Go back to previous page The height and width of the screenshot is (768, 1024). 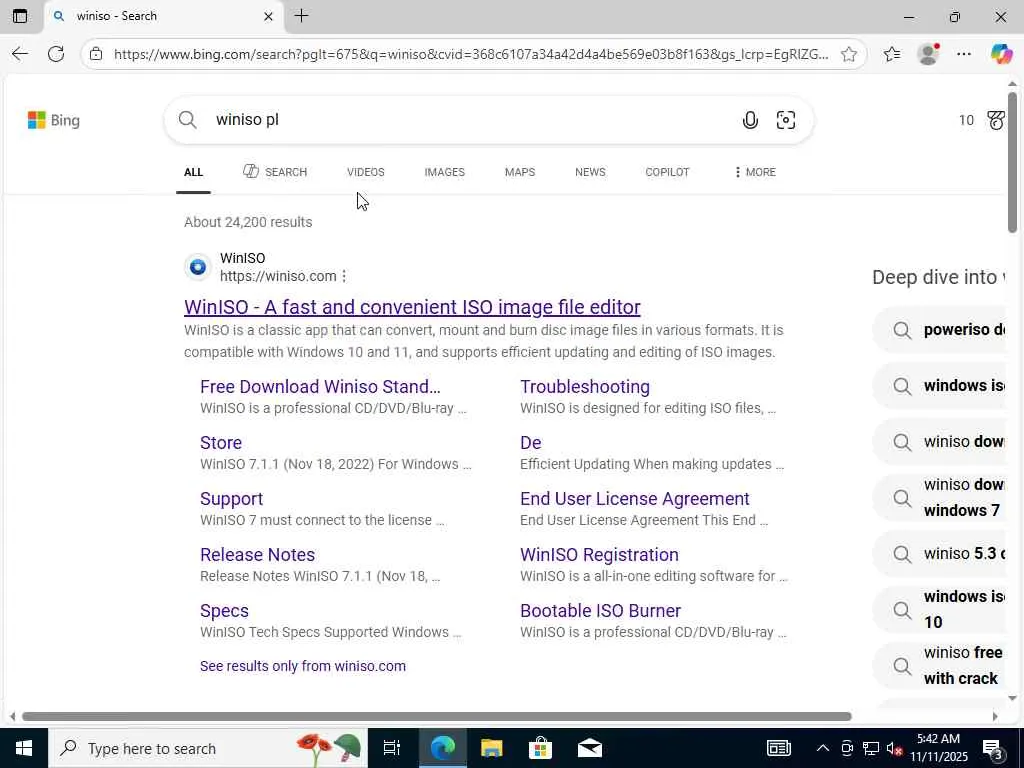(20, 54)
